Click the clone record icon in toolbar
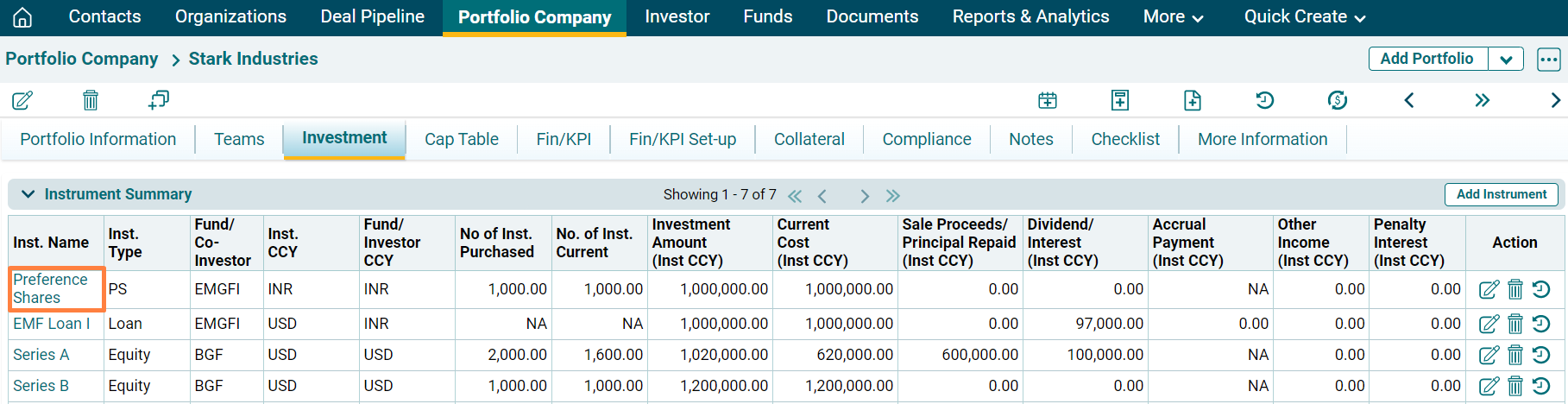Screen dimensions: 1568x404 [x=159, y=100]
